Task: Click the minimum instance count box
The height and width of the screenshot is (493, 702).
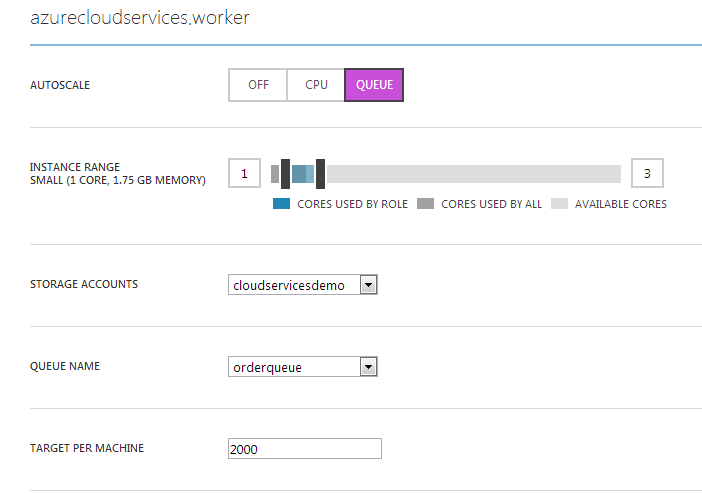Action: (244, 173)
